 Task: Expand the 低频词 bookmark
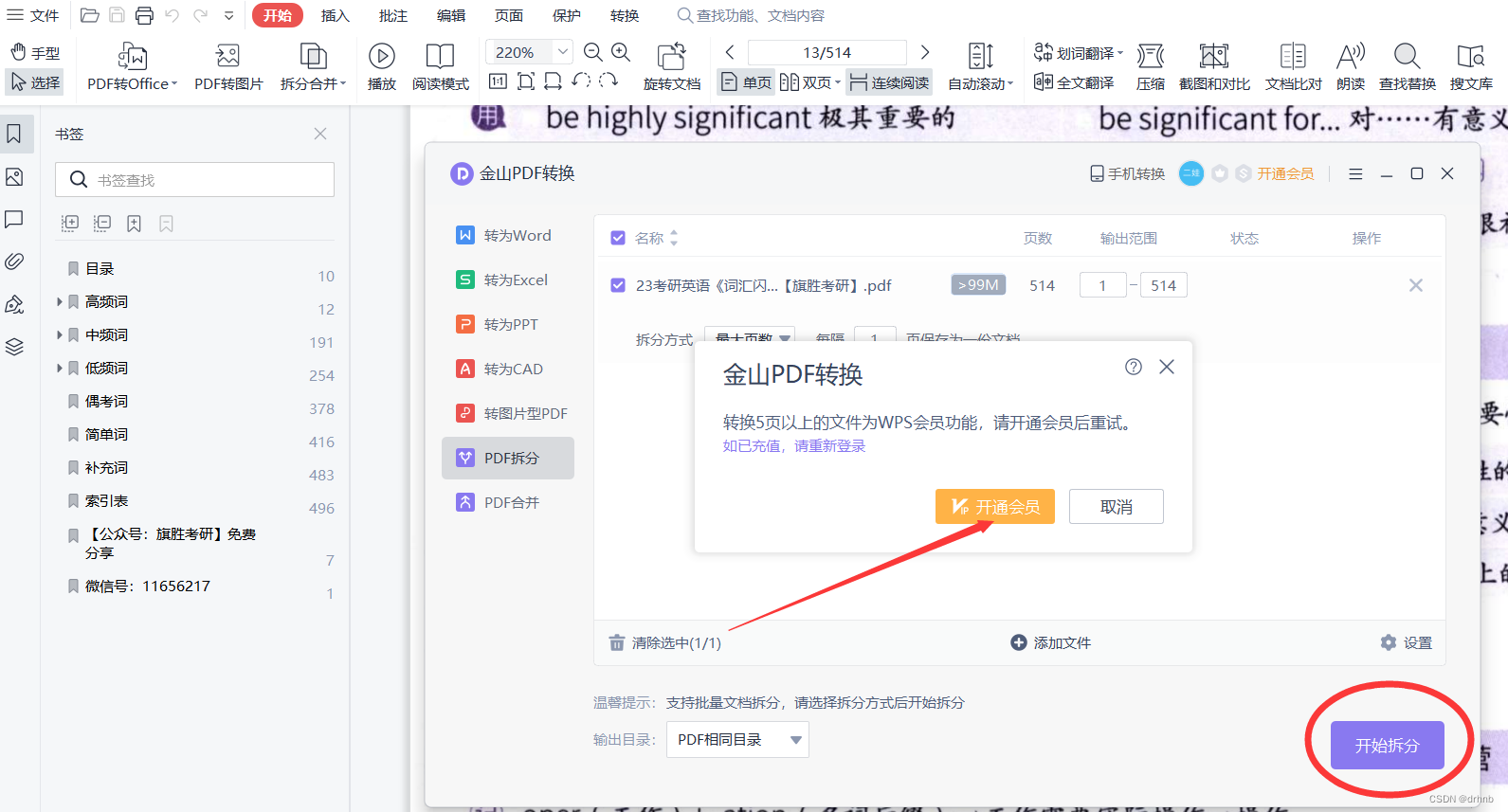click(60, 369)
